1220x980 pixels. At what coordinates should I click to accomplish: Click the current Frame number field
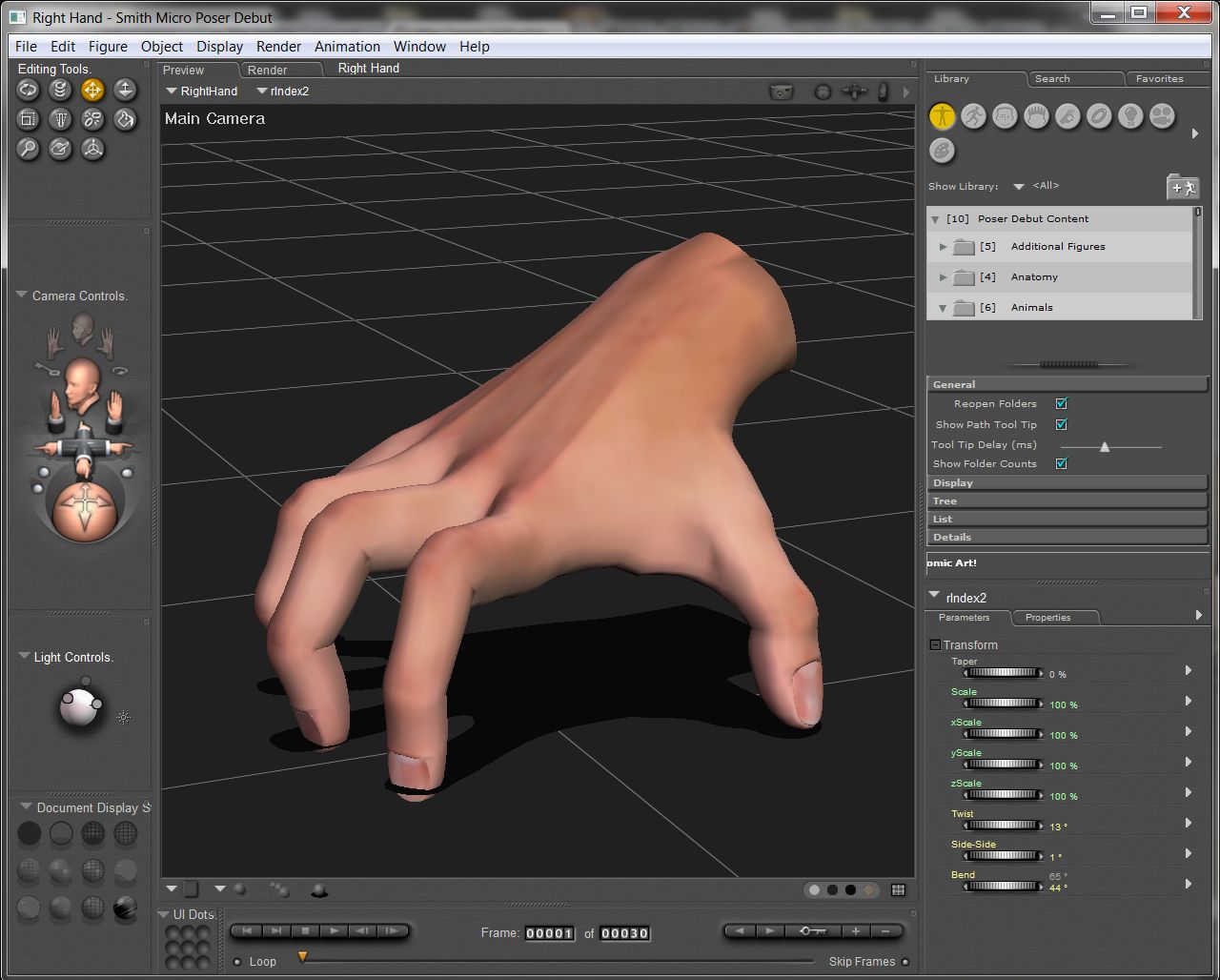click(549, 933)
